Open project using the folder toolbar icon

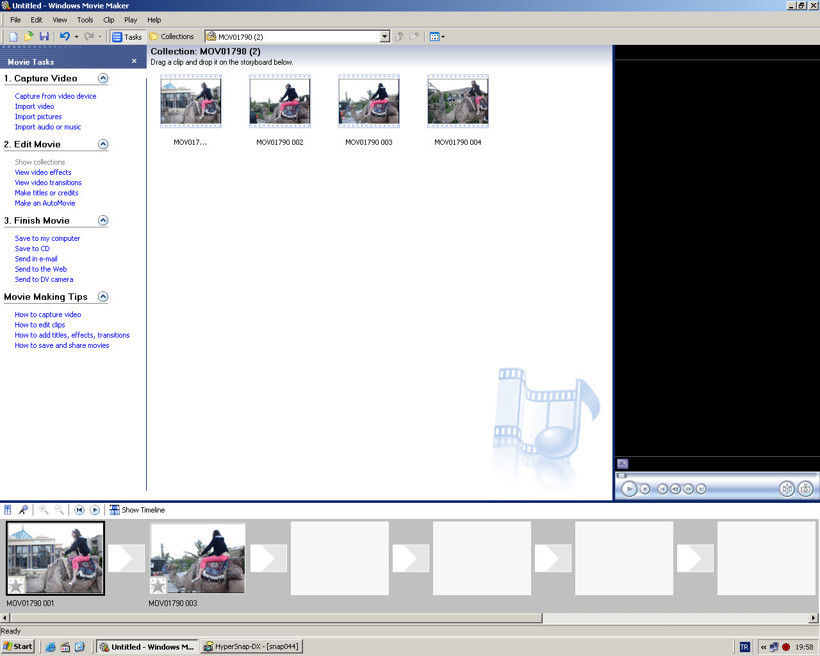pos(29,37)
